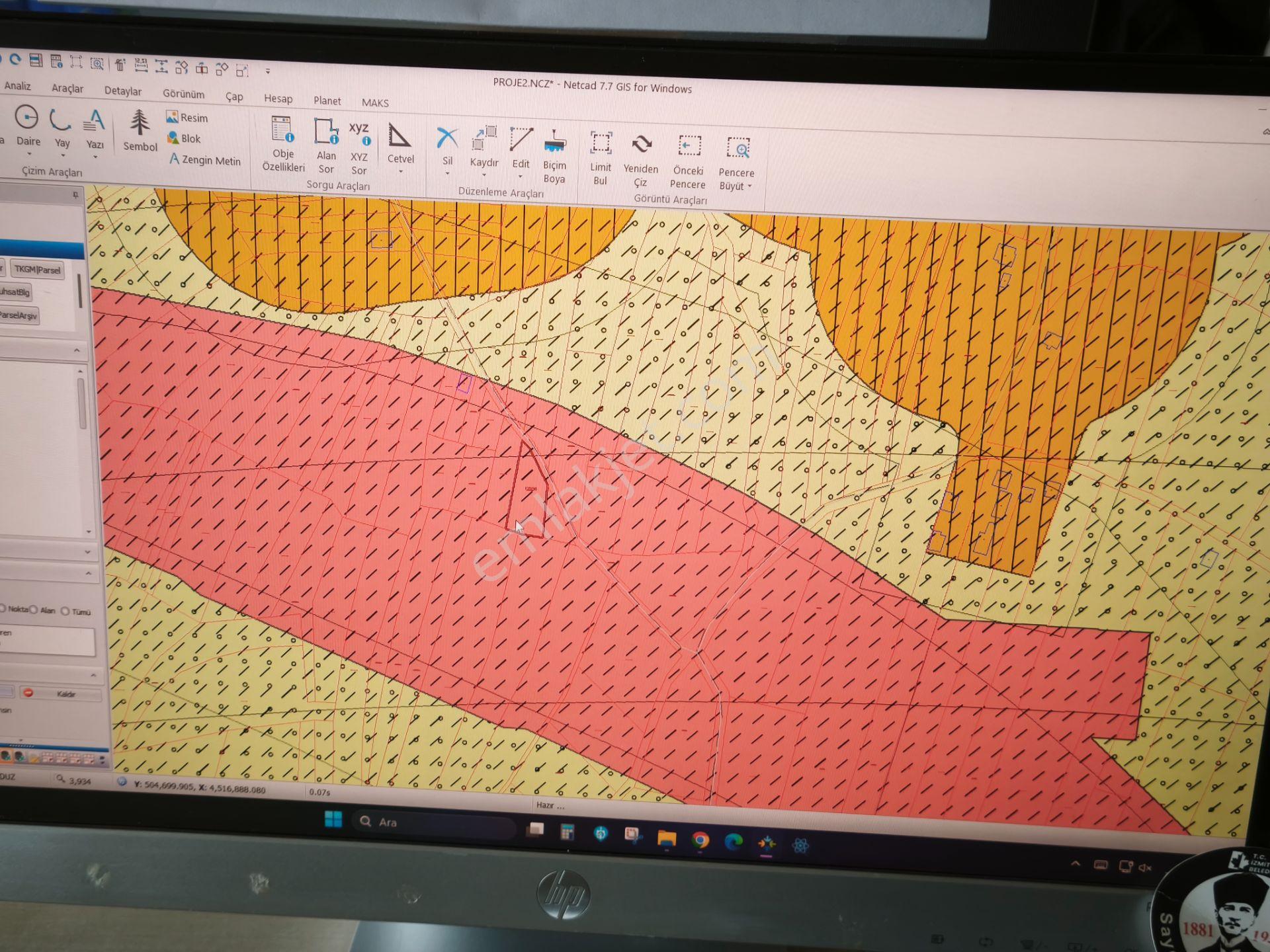
Task: Add Zengin Metin rich text
Action: click(x=205, y=159)
